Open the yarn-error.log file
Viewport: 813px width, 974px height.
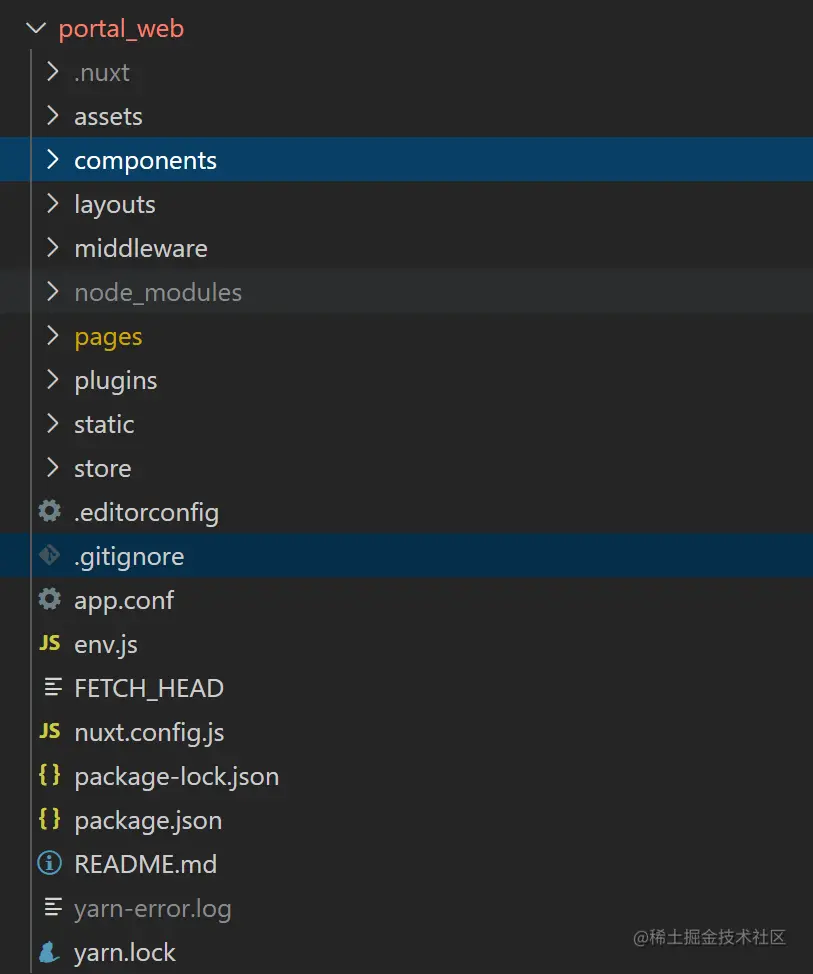152,908
